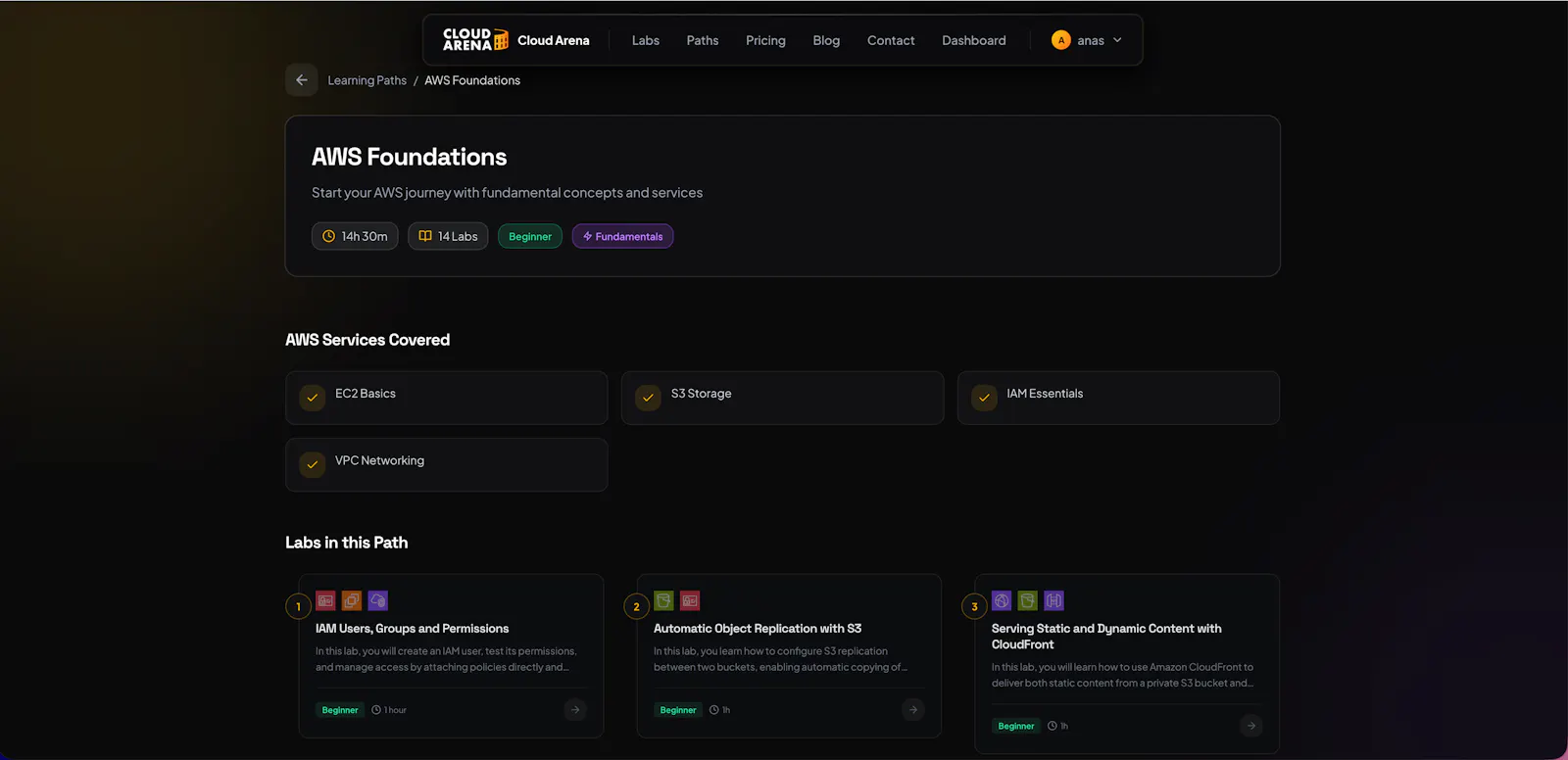The image size is (1568, 760).
Task: Click green S3 bucket icon on CloudFront lab
Action: pos(1028,600)
